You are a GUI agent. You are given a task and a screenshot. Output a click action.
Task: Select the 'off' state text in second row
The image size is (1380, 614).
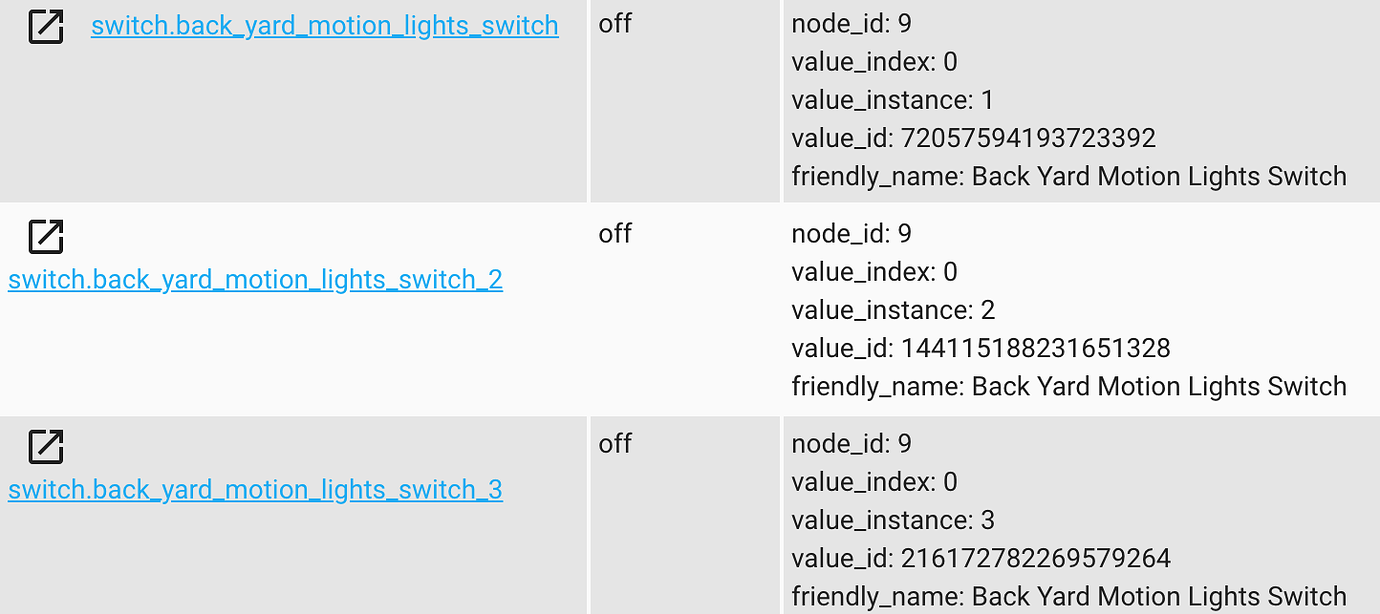614,234
